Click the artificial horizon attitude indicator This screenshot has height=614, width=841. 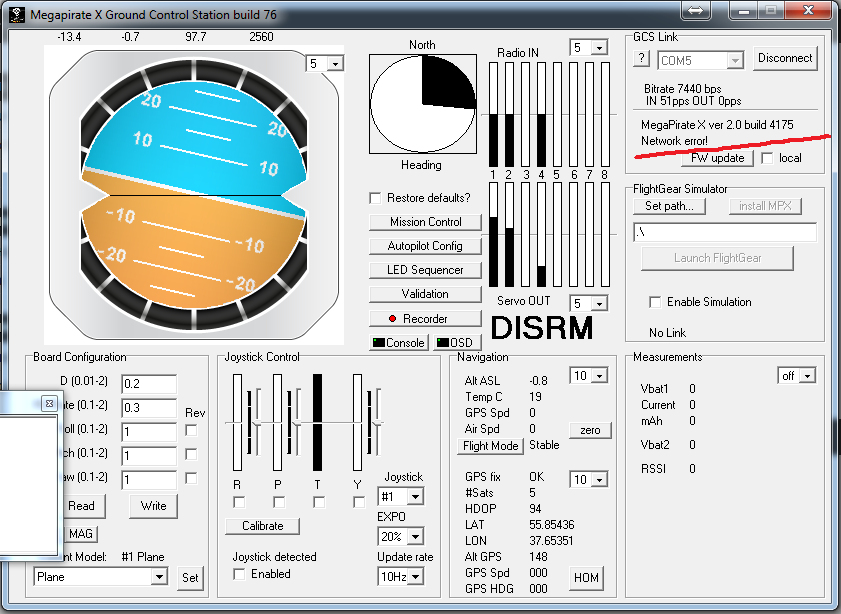[x=194, y=194]
